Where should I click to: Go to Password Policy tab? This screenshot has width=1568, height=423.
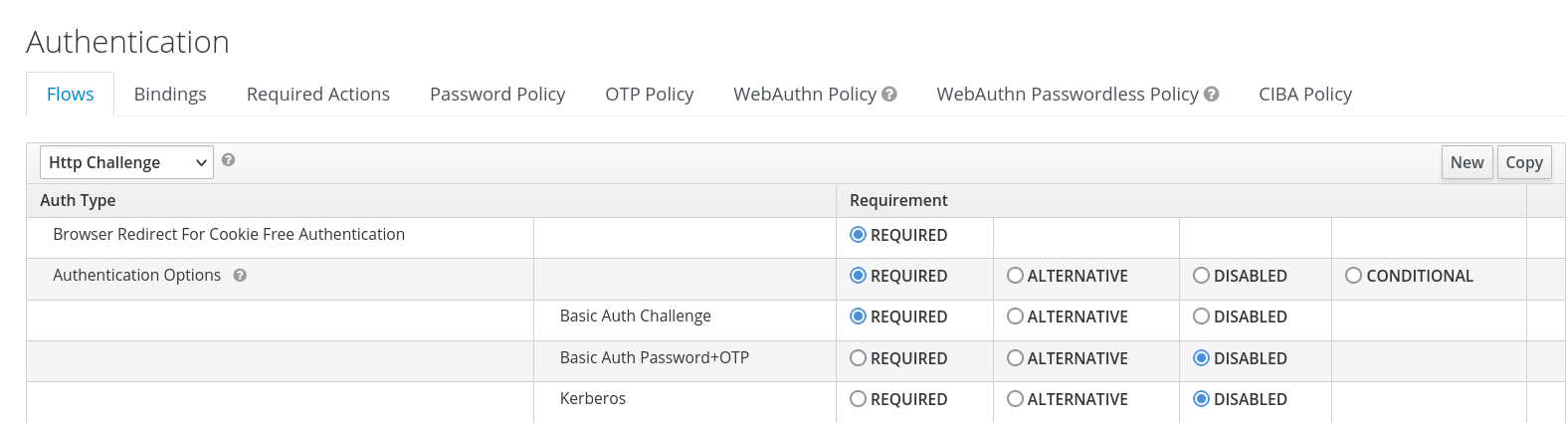click(x=497, y=94)
